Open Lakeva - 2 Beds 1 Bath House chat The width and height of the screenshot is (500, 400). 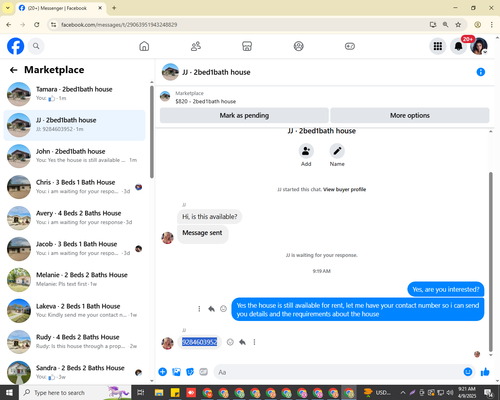(x=74, y=311)
